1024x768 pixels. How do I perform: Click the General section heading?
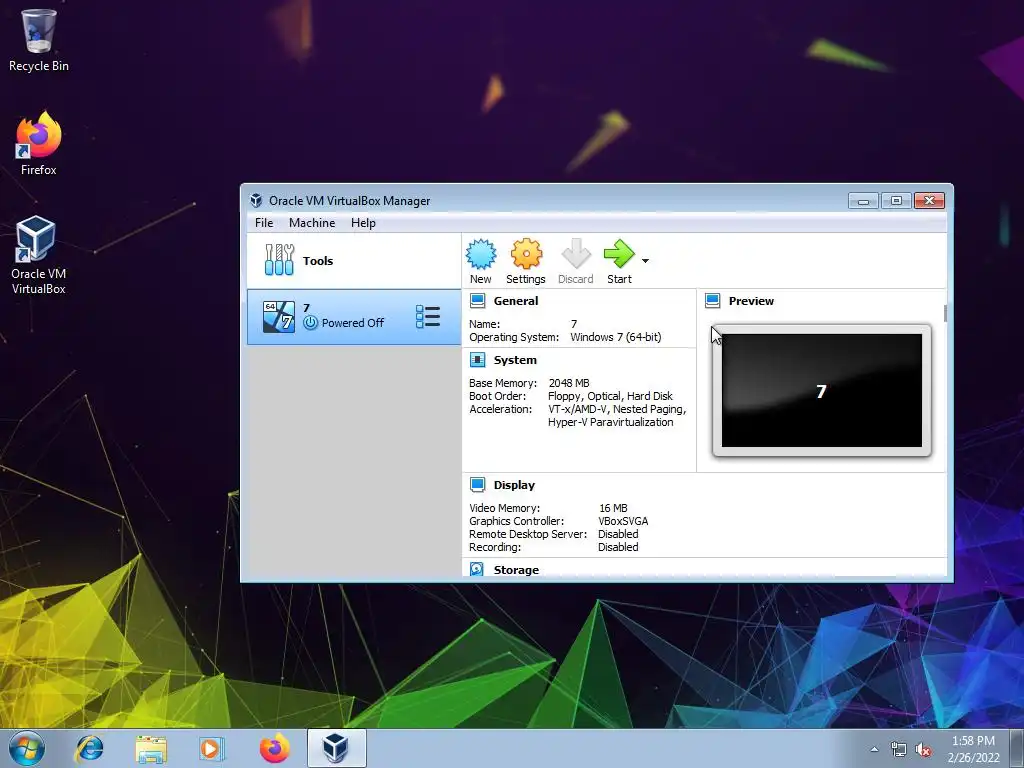[516, 301]
